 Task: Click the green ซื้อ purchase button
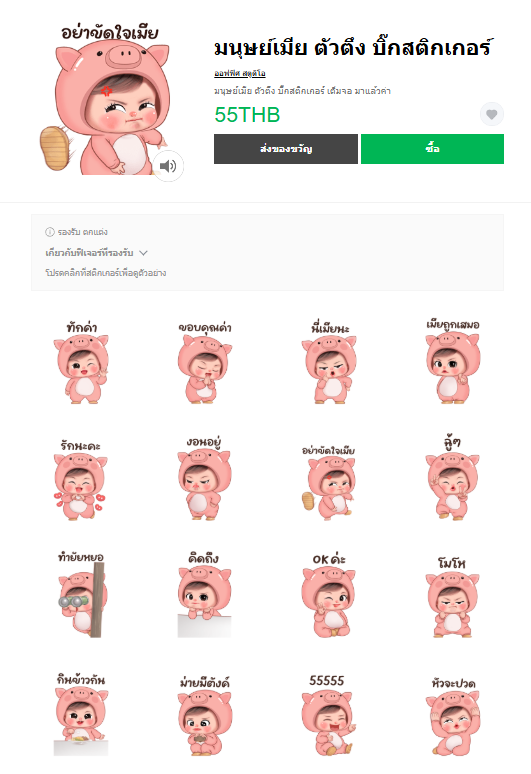[432, 149]
